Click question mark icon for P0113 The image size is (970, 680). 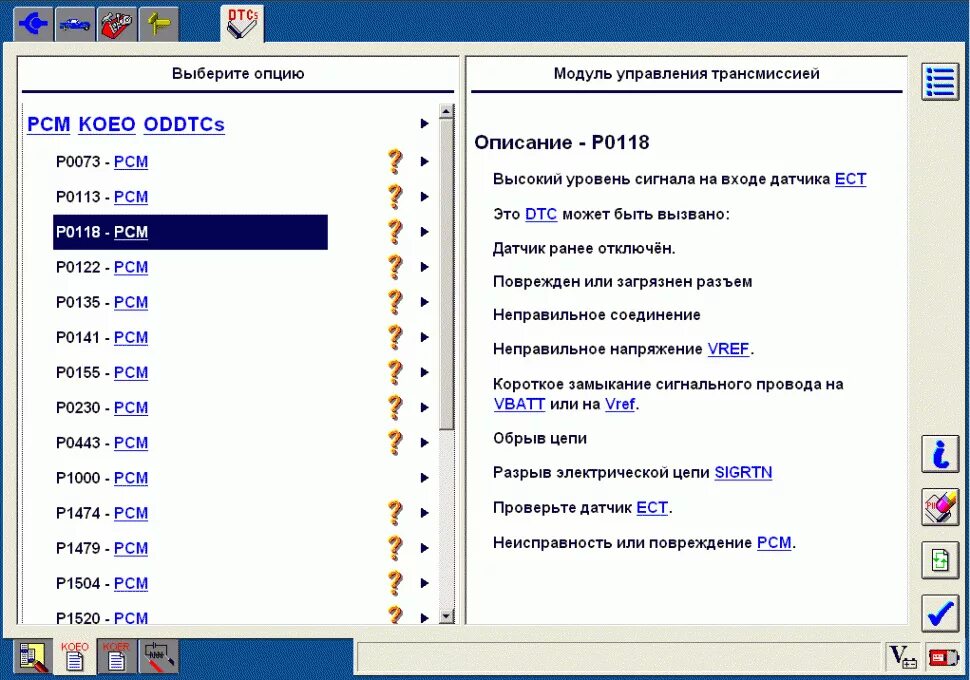[395, 196]
